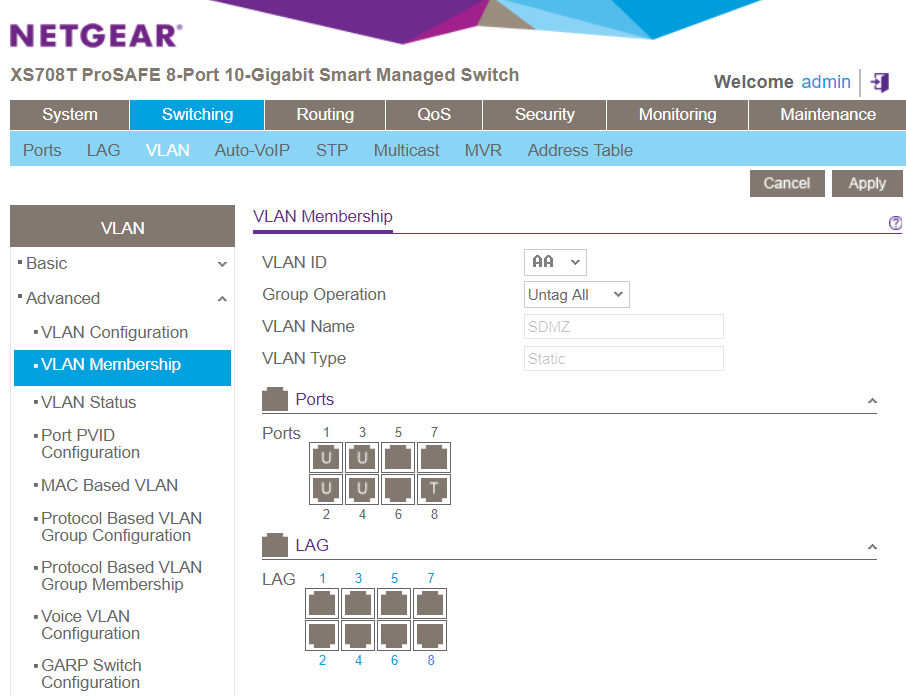Toggle membership of LAG 2
Screen dimensions: 906x696
coord(322,635)
